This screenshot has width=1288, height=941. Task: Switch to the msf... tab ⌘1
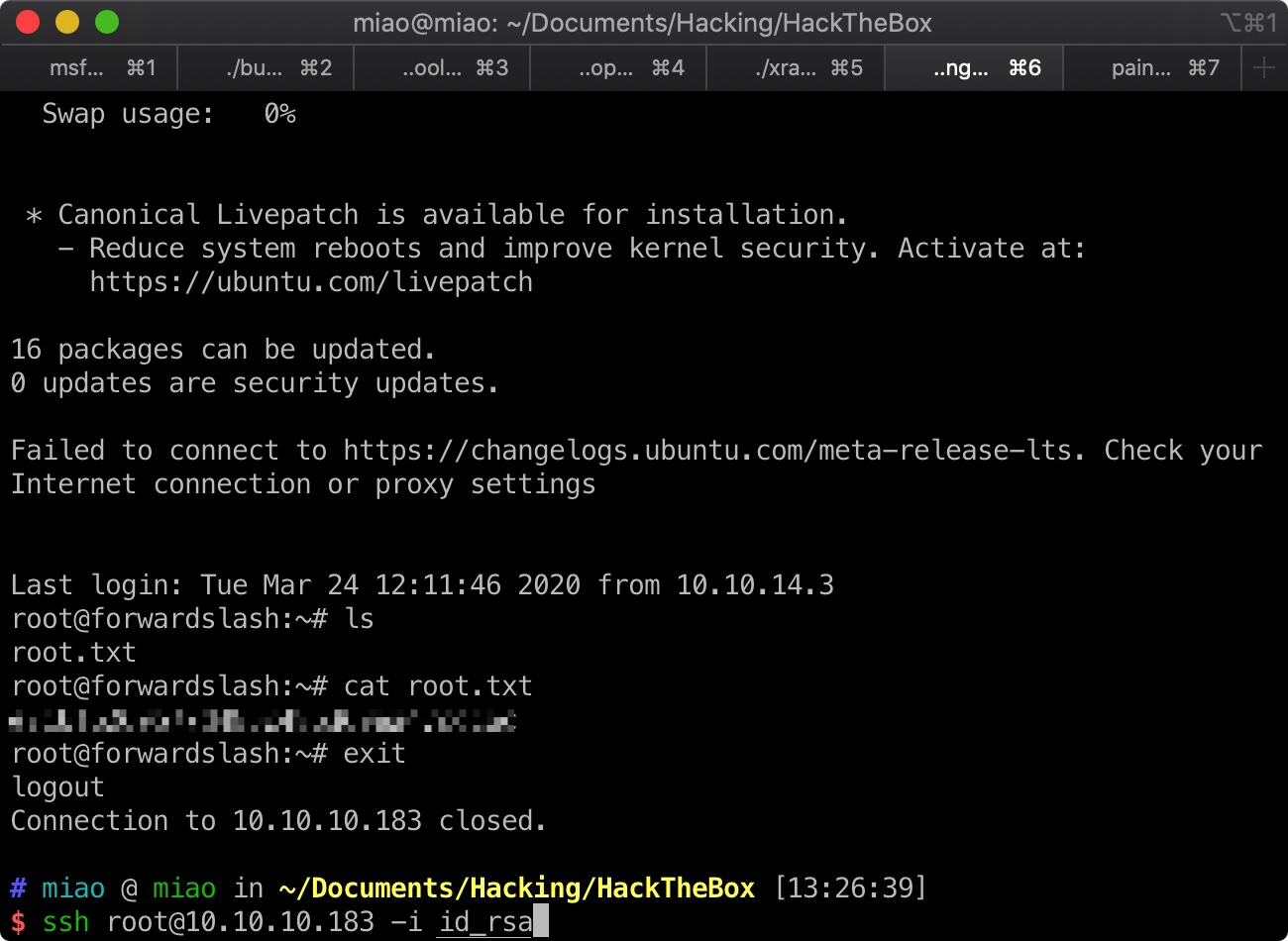coord(89,67)
